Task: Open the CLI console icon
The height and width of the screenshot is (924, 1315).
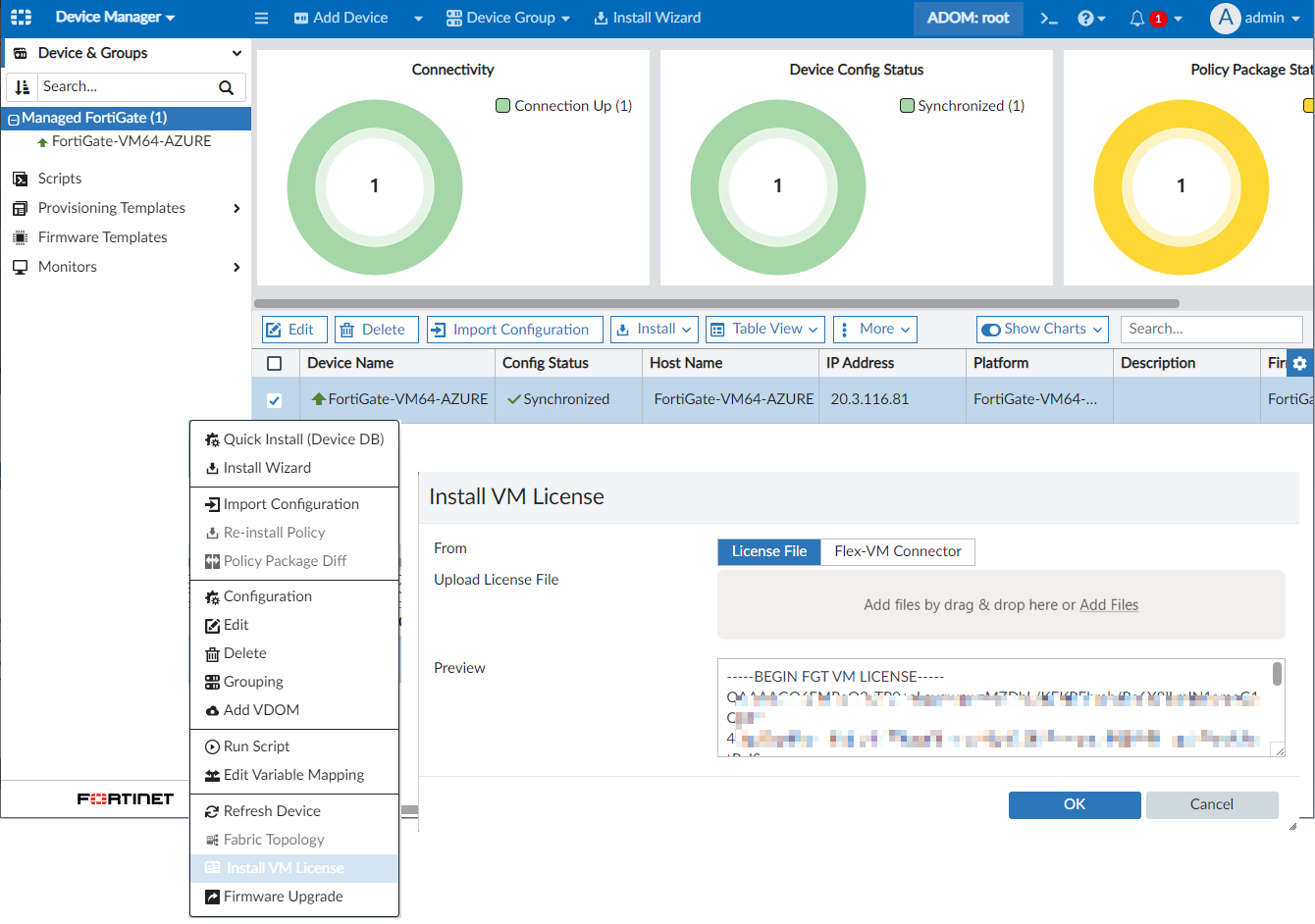Action: (x=1049, y=19)
